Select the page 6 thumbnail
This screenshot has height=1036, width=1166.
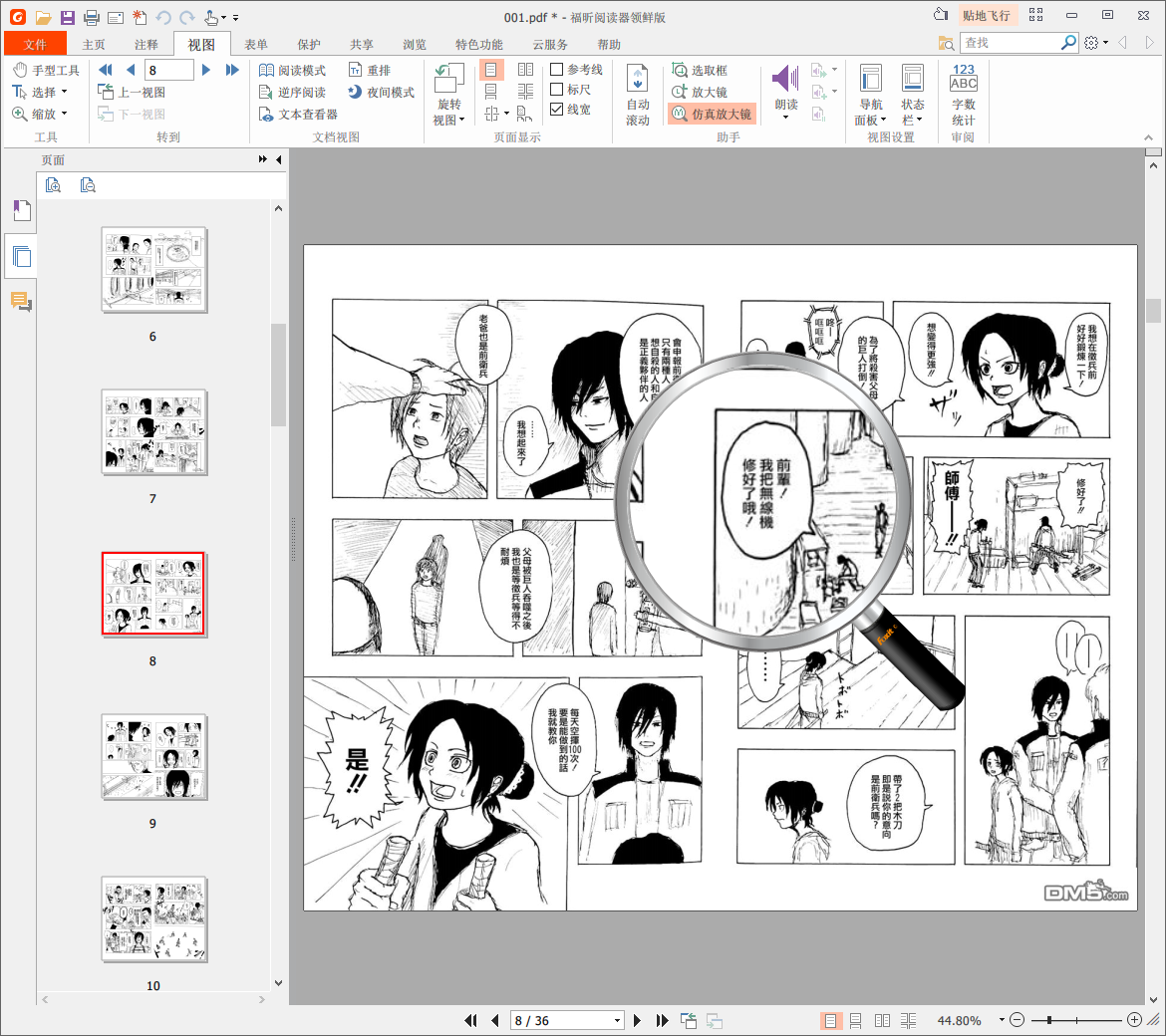[x=153, y=270]
